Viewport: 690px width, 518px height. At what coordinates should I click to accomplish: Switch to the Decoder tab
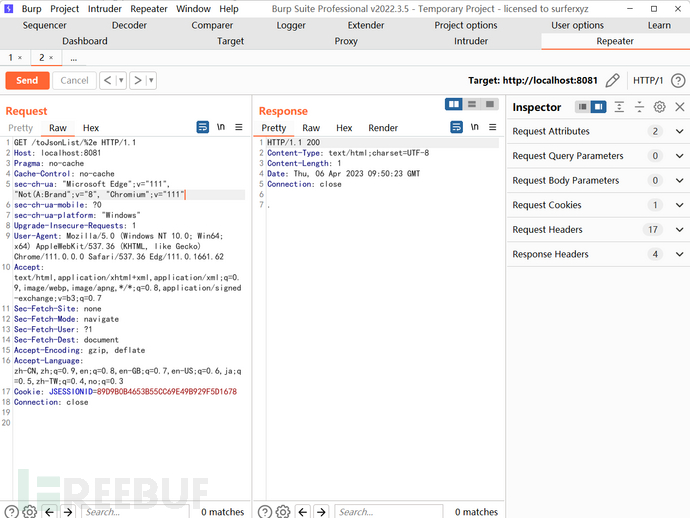coord(129,25)
